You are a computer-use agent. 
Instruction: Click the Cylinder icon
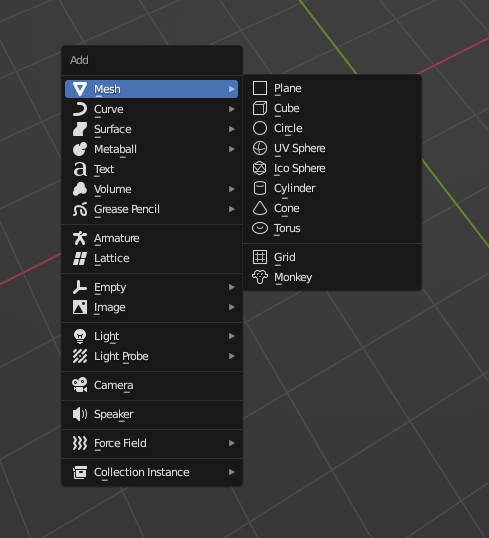click(x=260, y=188)
